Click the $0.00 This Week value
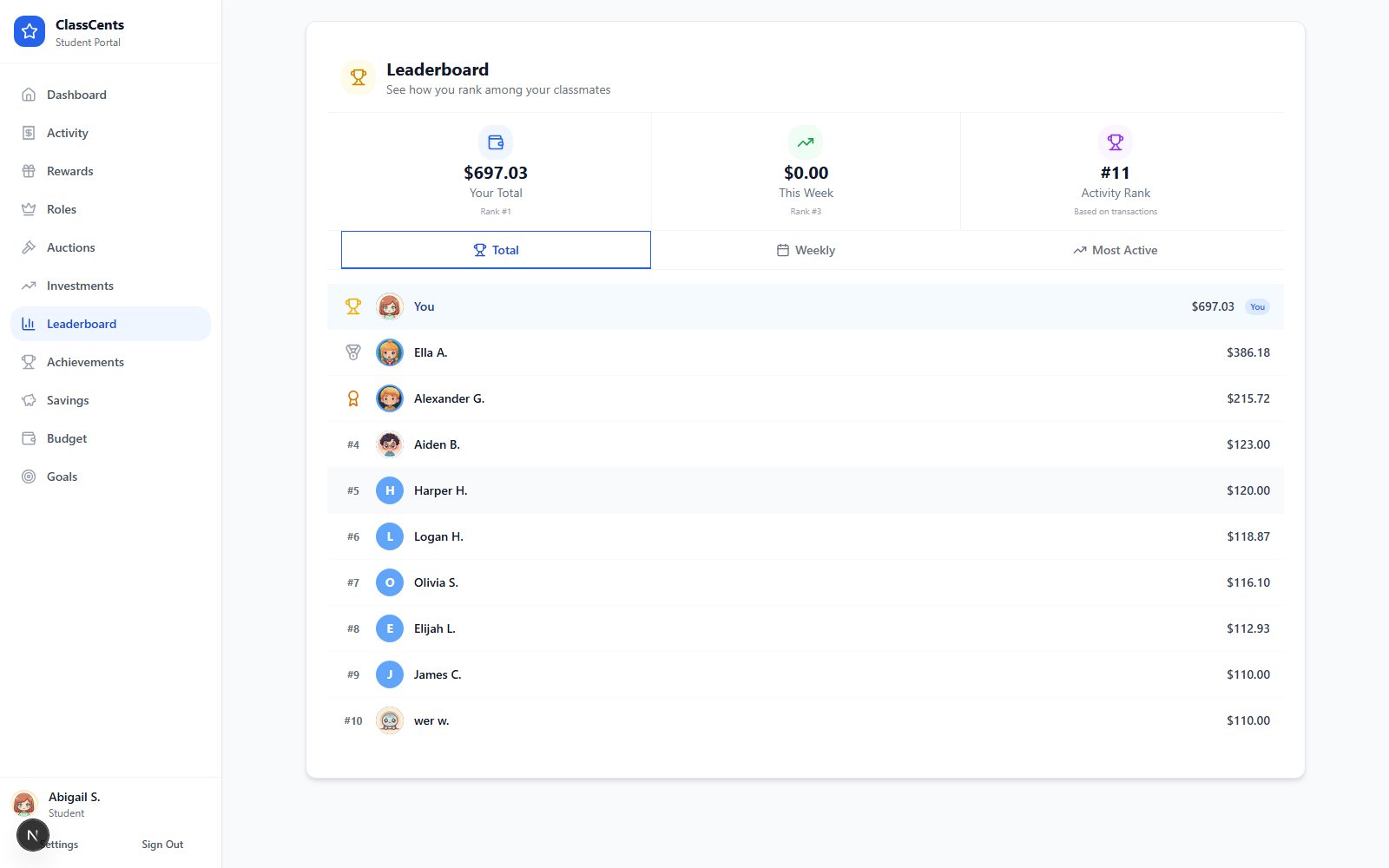This screenshot has height=868, width=1389. click(806, 173)
